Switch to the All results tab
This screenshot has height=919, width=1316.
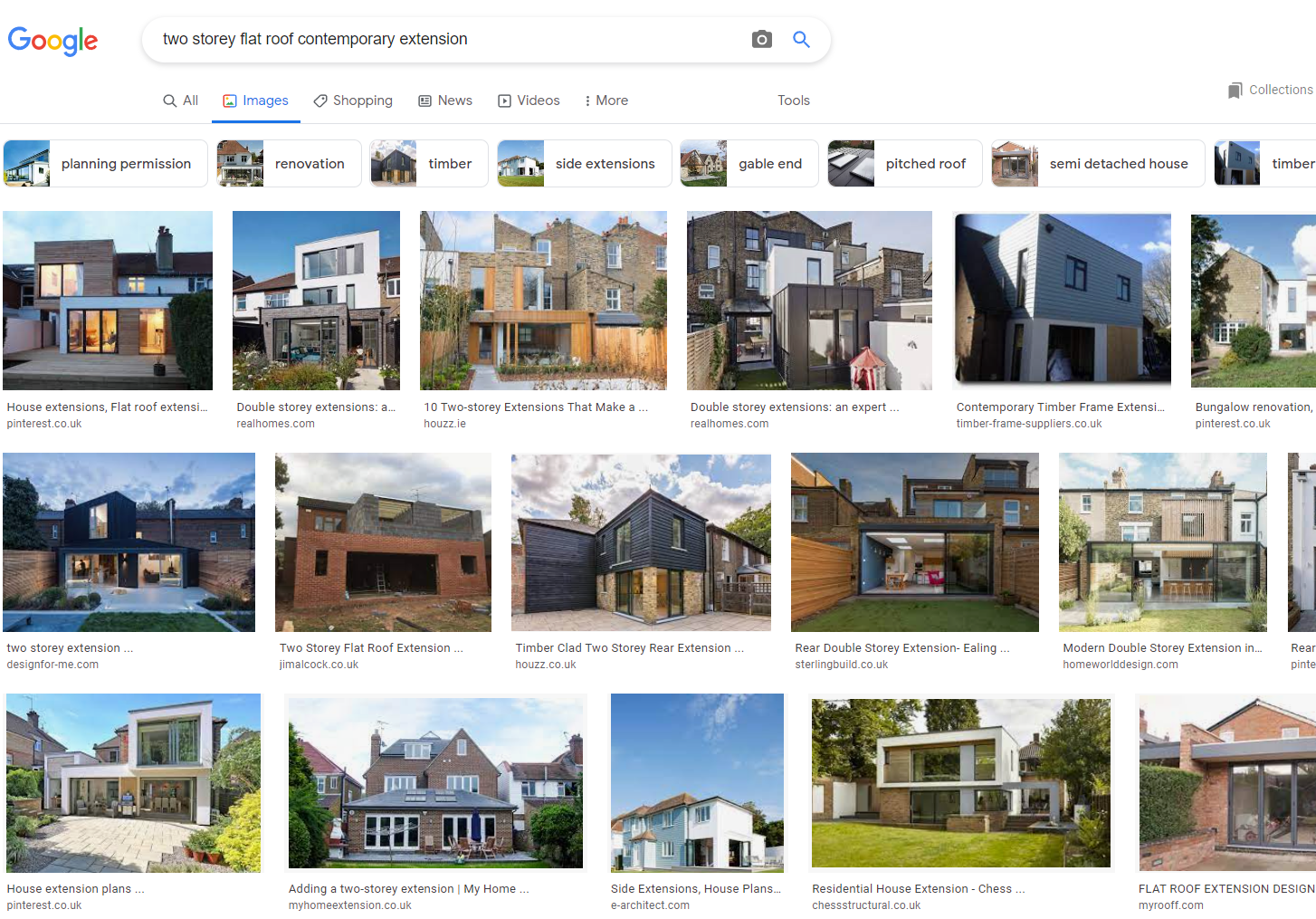point(180,101)
